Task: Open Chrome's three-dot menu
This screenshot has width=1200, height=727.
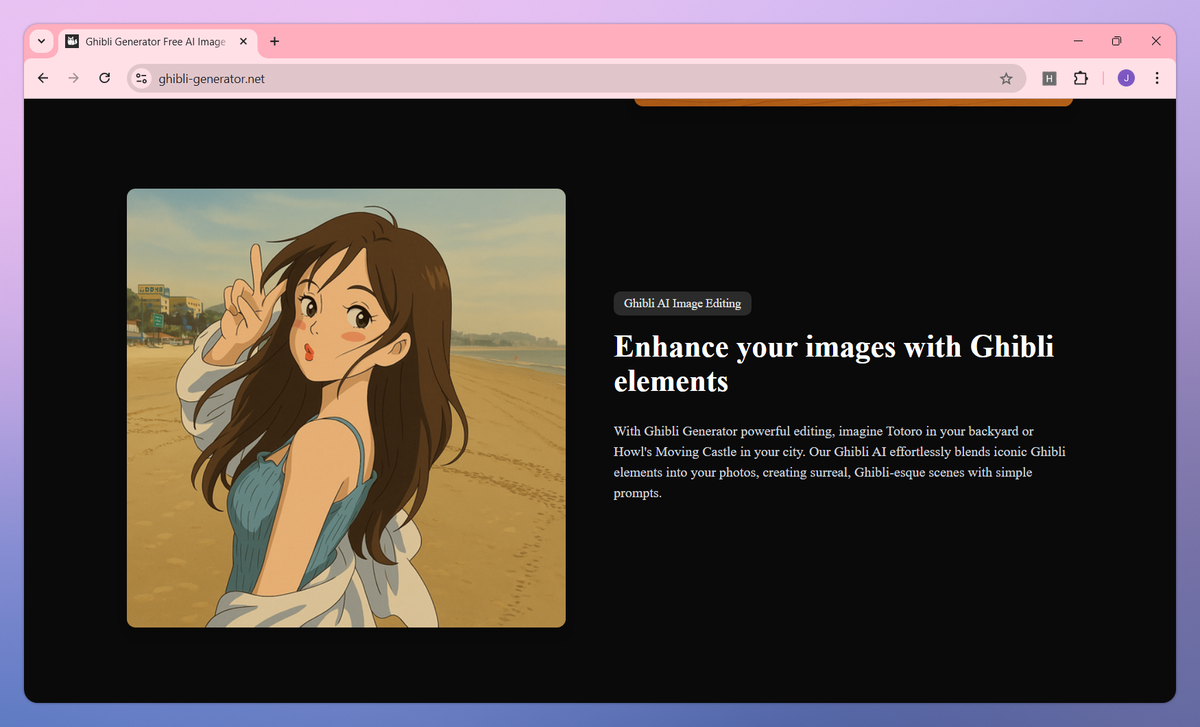Action: click(x=1157, y=78)
